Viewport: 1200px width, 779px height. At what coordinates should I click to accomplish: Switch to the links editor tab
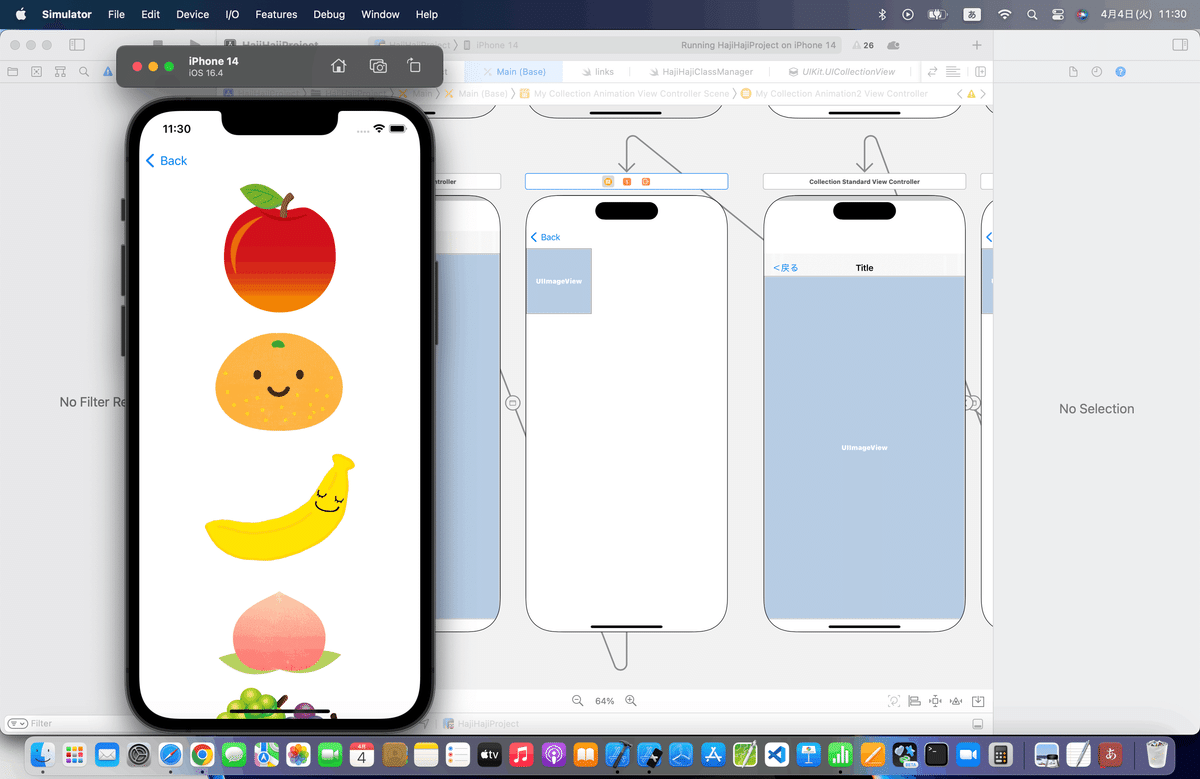click(597, 72)
